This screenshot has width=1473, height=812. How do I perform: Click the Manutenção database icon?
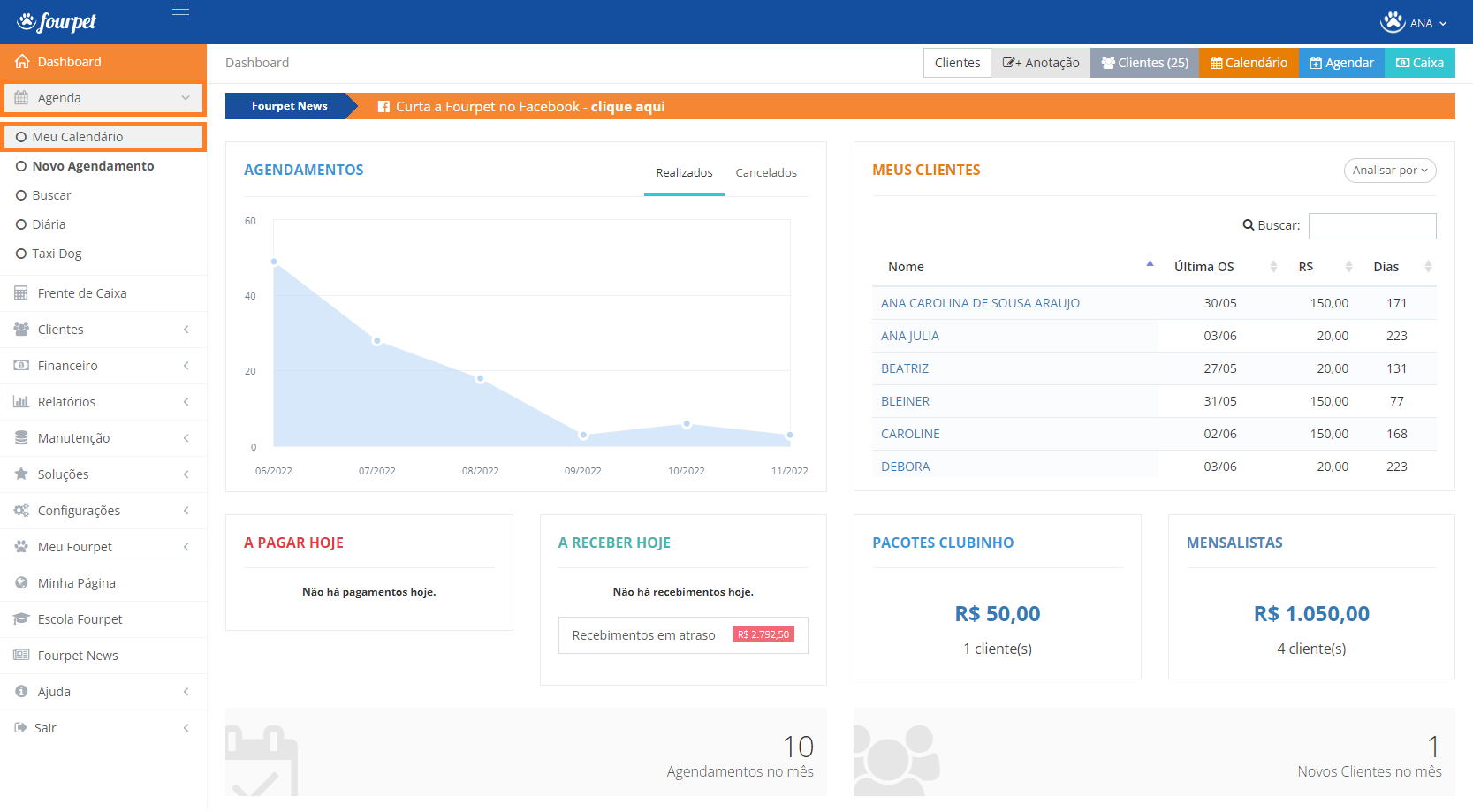[x=21, y=438]
